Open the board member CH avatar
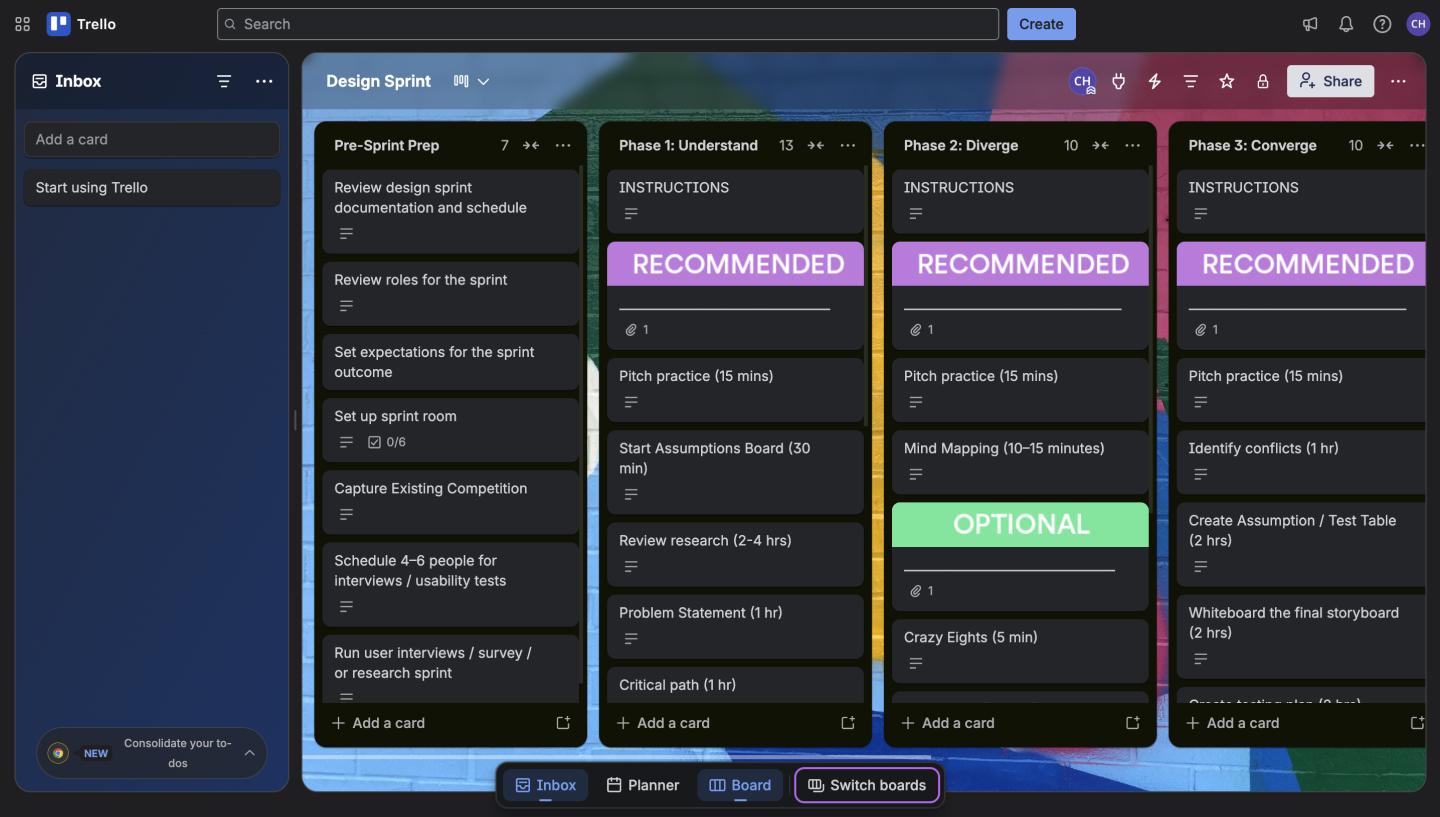1440x817 pixels. [x=1082, y=81]
